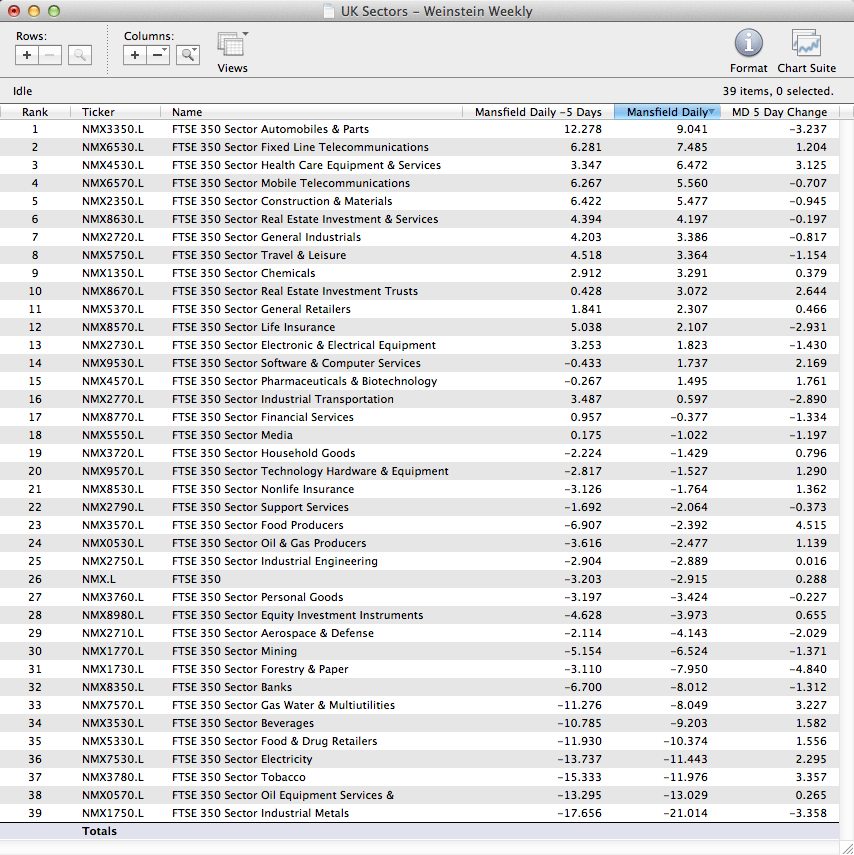Sort by the Ticker column header

click(x=98, y=112)
